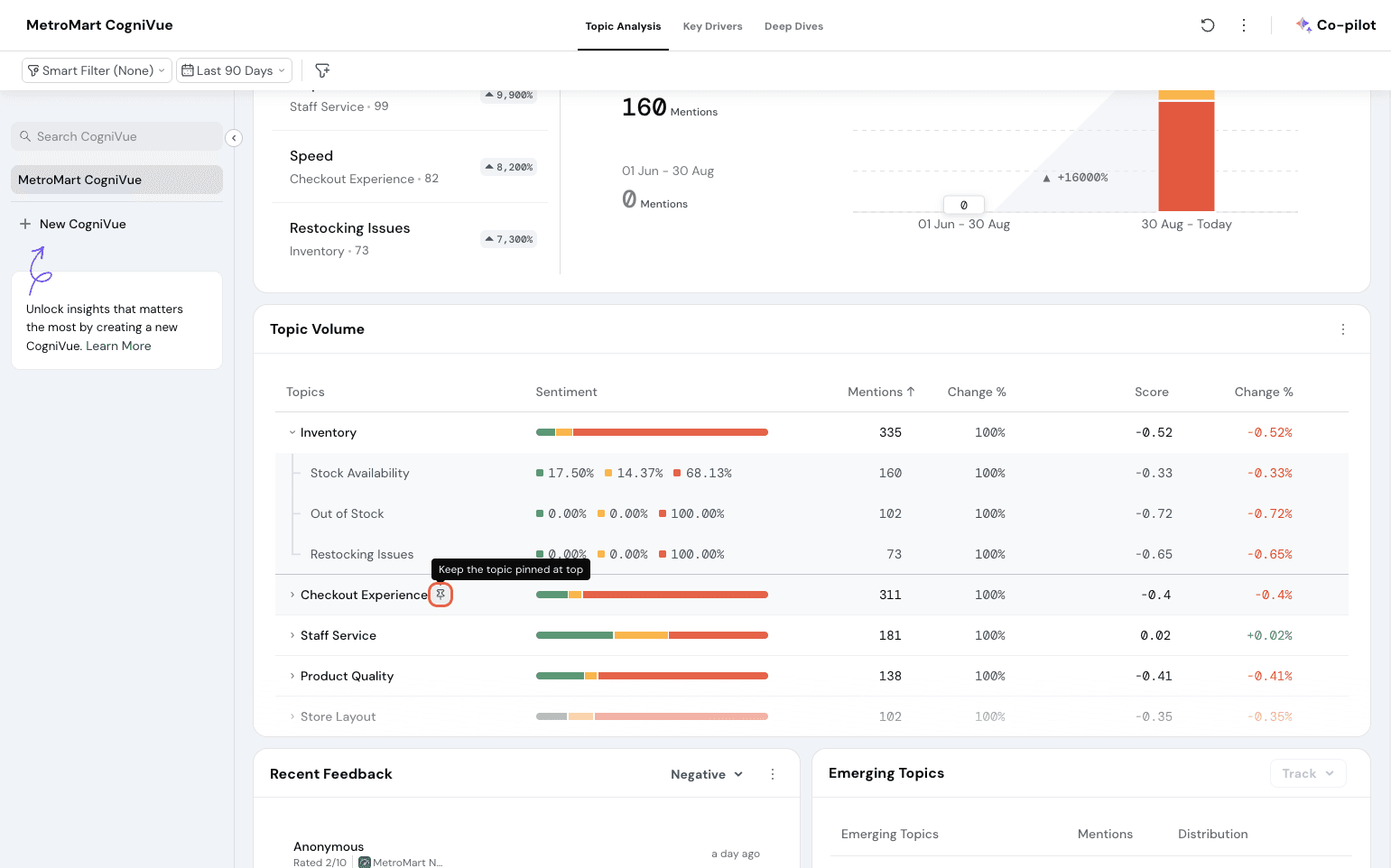Open the Co-pilot assistant
The image size is (1391, 868).
click(1336, 25)
